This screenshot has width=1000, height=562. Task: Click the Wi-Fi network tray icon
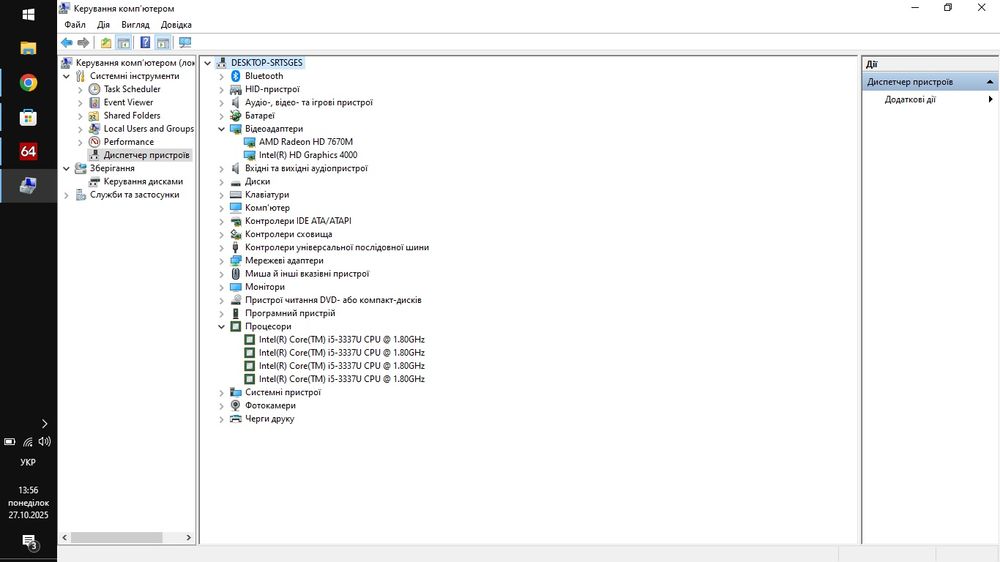coord(28,441)
